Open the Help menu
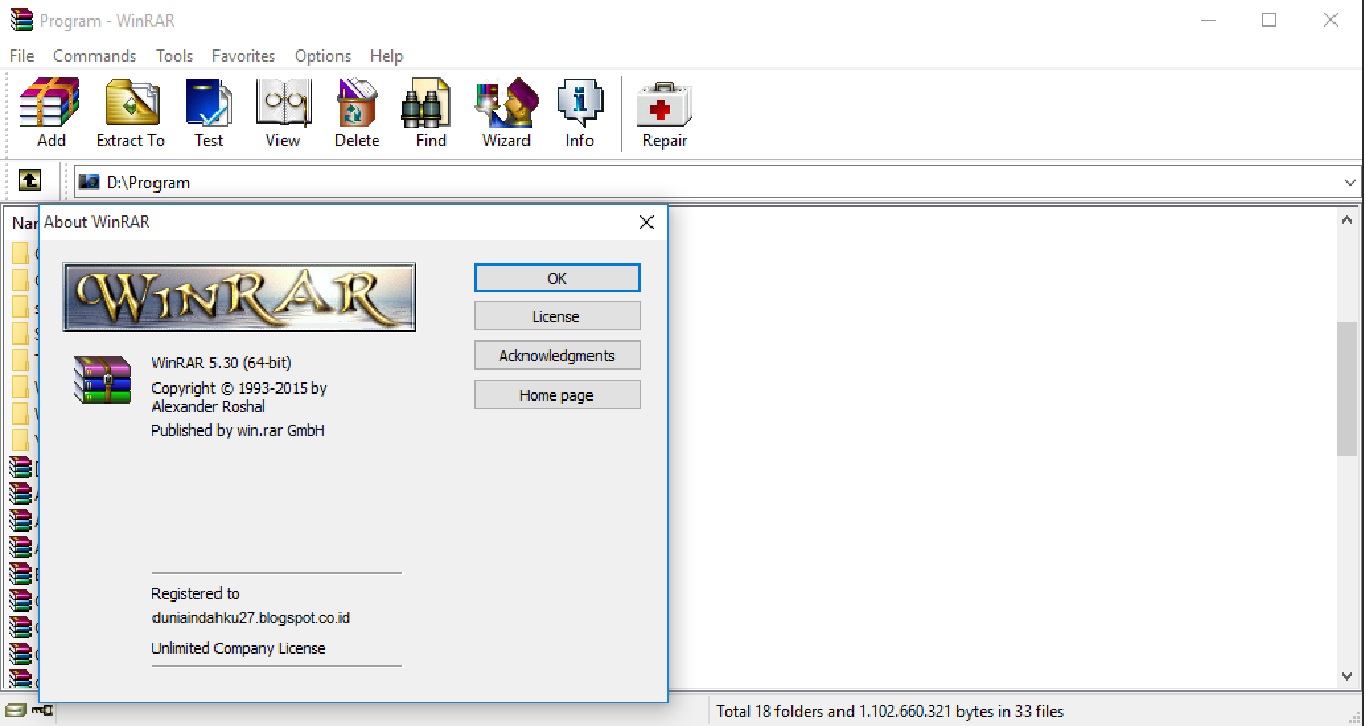 [x=386, y=56]
